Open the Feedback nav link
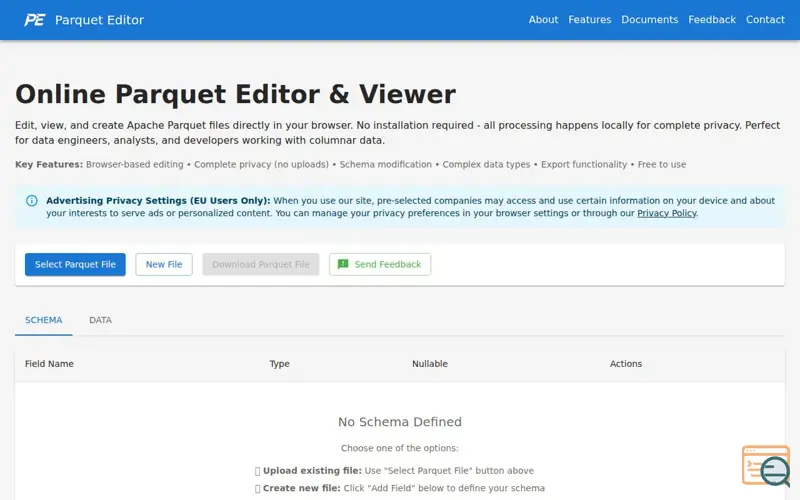800x500 pixels. pos(712,19)
